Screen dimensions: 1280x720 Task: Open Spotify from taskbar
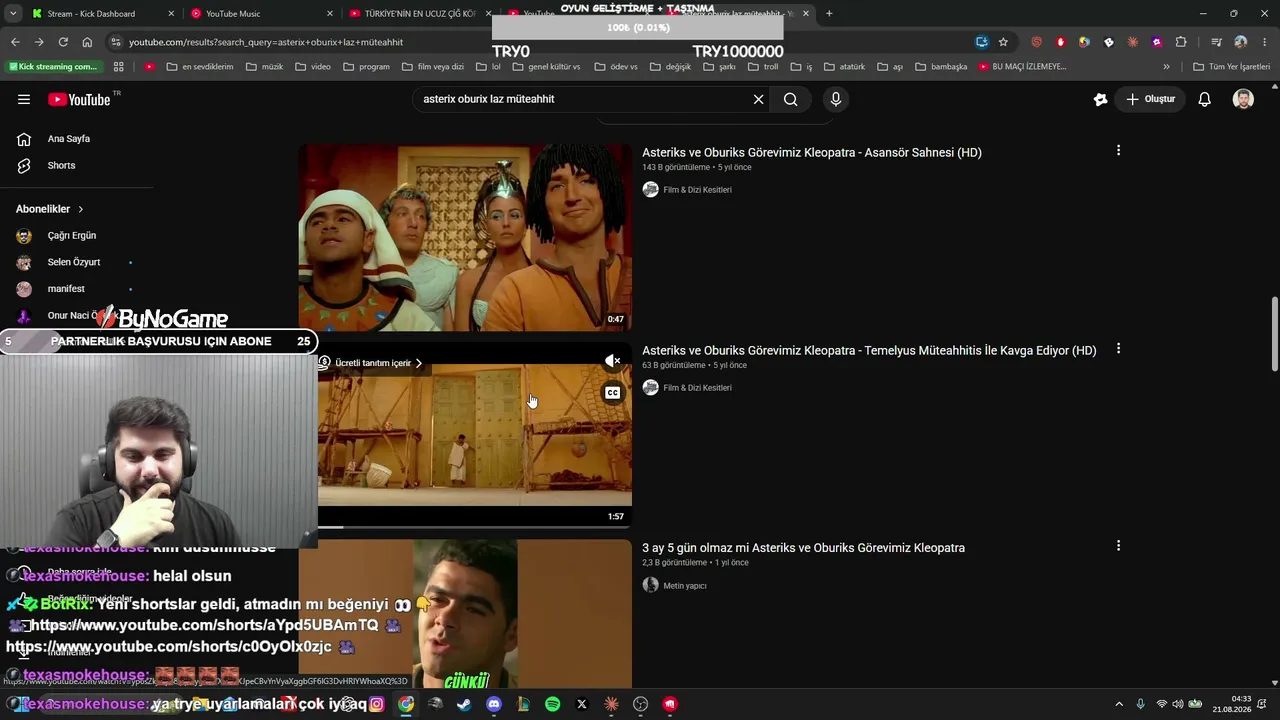coord(552,704)
